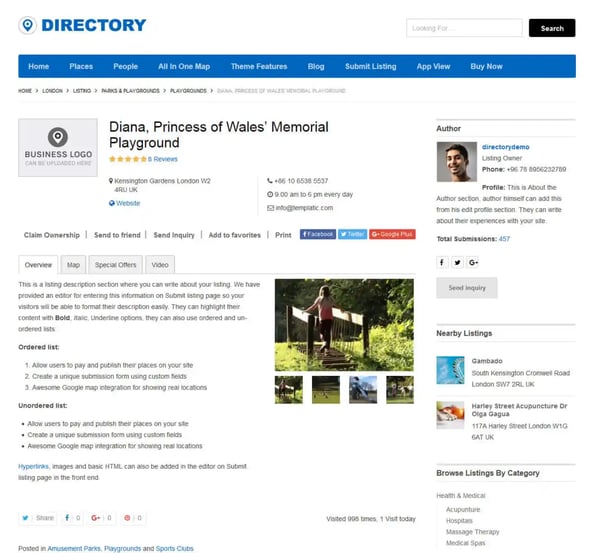Share listing via red Google Plus button
600x553 pixels.
tap(392, 234)
